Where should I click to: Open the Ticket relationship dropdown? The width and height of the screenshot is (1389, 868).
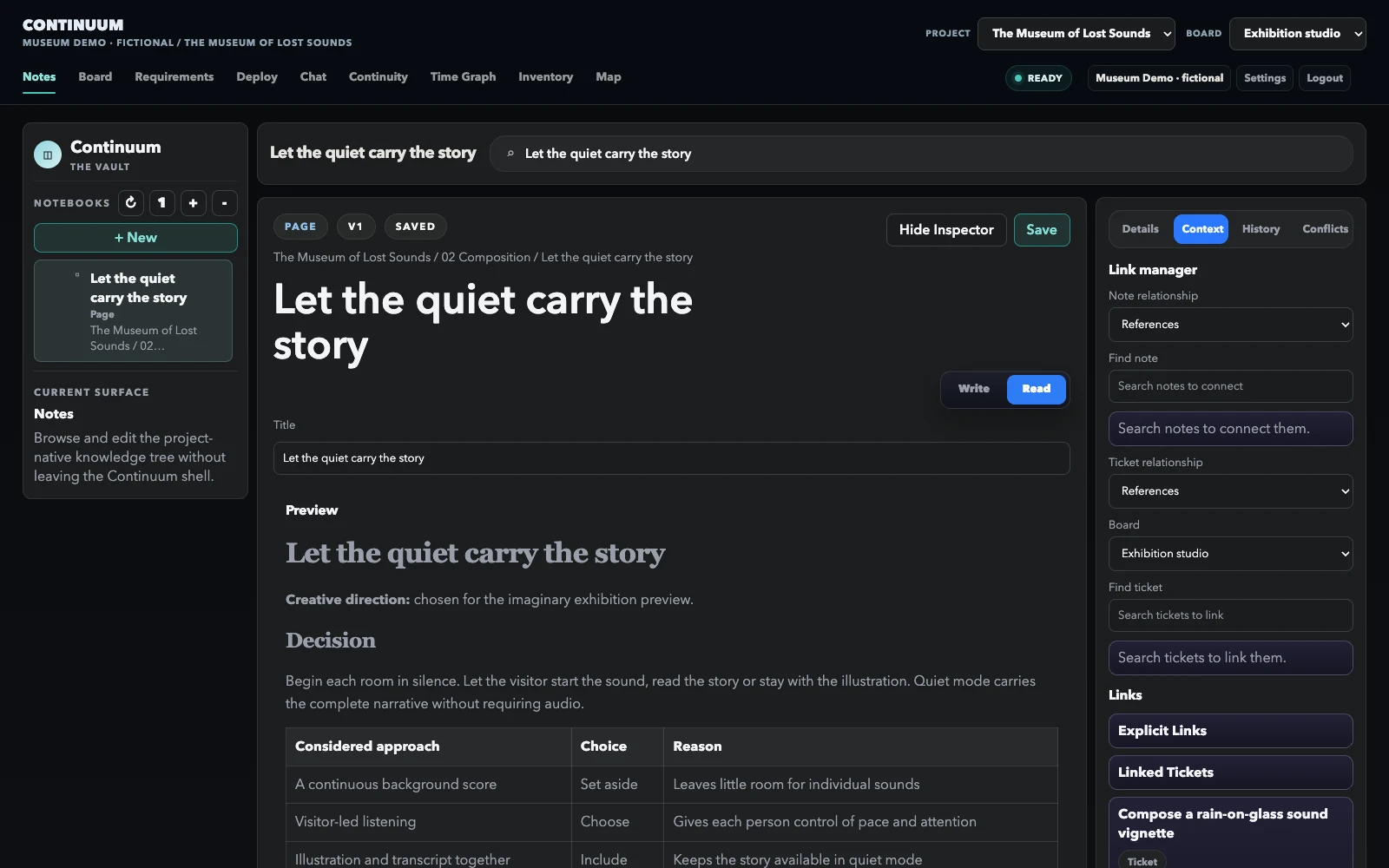tap(1230, 491)
